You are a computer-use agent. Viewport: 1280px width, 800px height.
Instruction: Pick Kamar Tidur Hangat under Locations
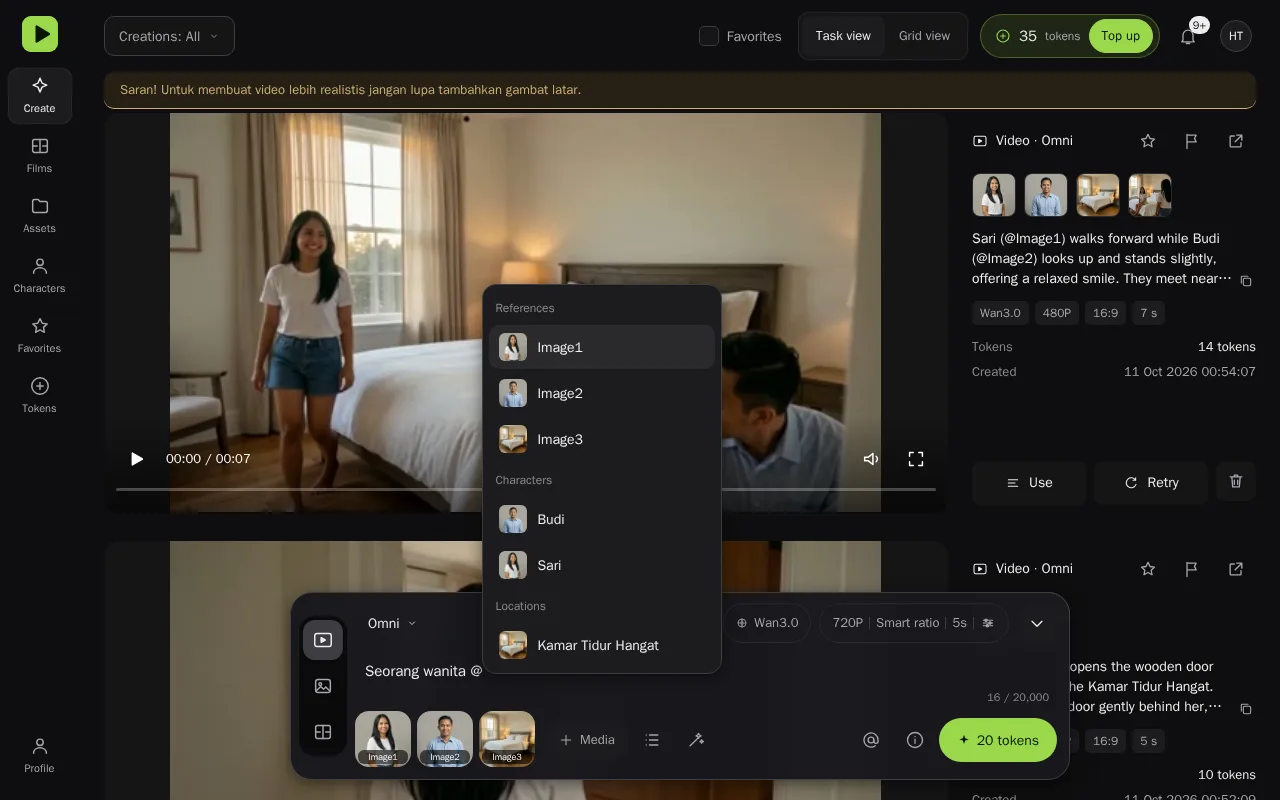[602, 645]
